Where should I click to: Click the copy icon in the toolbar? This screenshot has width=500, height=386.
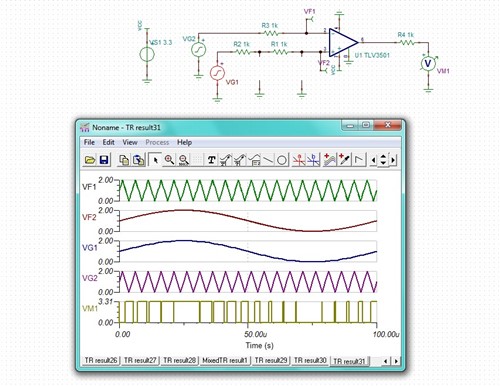[x=124, y=160]
